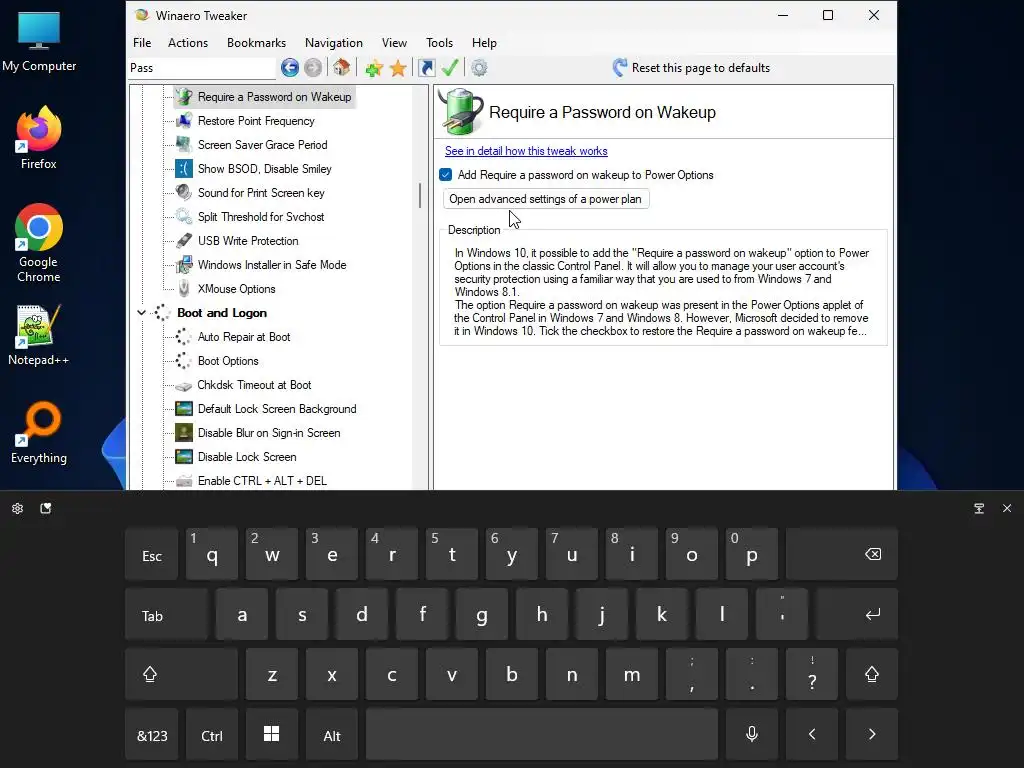1024x768 pixels.
Task: Tap the spacebar on touch keyboard
Action: tap(542, 734)
